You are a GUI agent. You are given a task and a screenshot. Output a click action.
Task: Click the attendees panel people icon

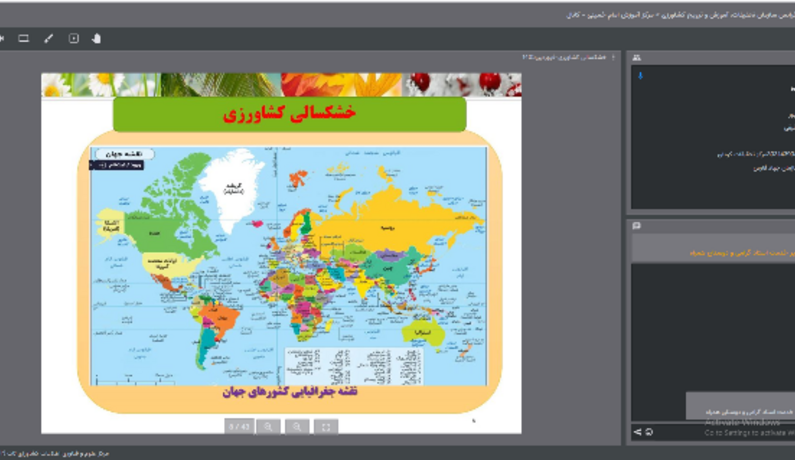636,58
